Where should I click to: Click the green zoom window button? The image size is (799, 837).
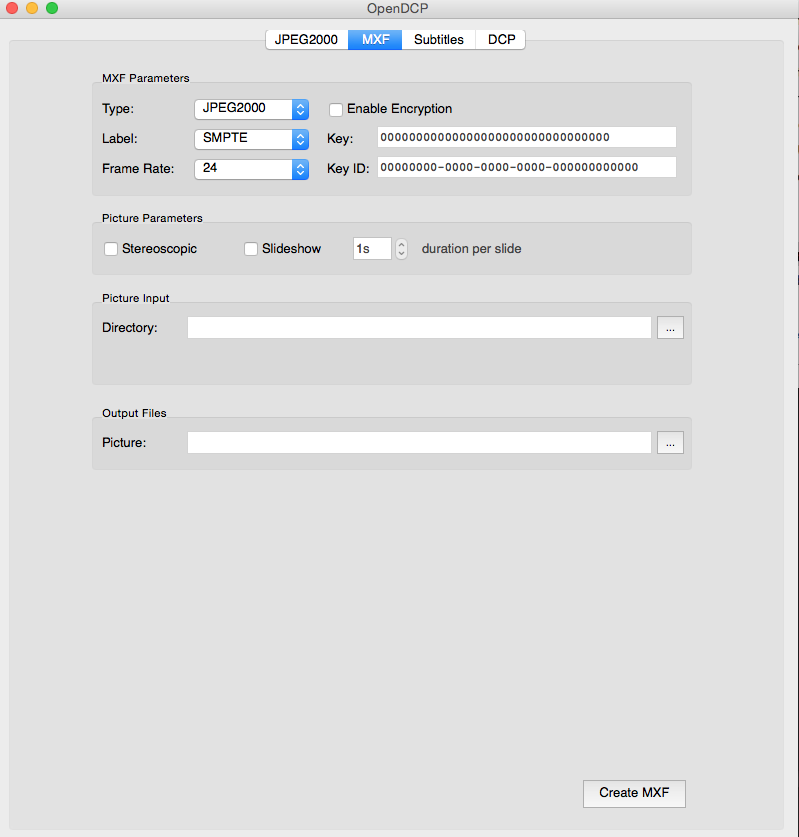point(52,8)
